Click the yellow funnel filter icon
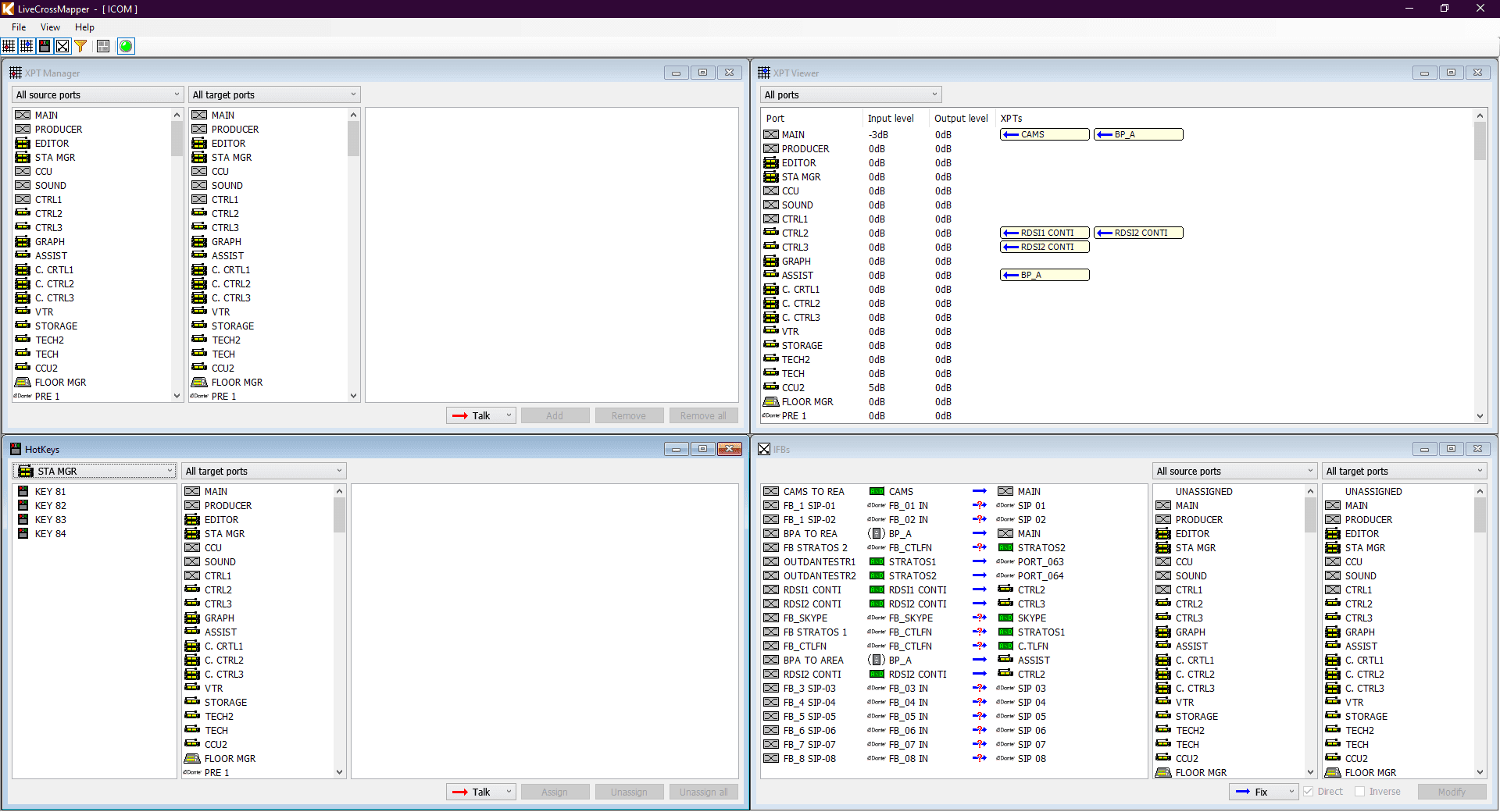Image resolution: width=1500 pixels, height=812 pixels. coord(80,46)
